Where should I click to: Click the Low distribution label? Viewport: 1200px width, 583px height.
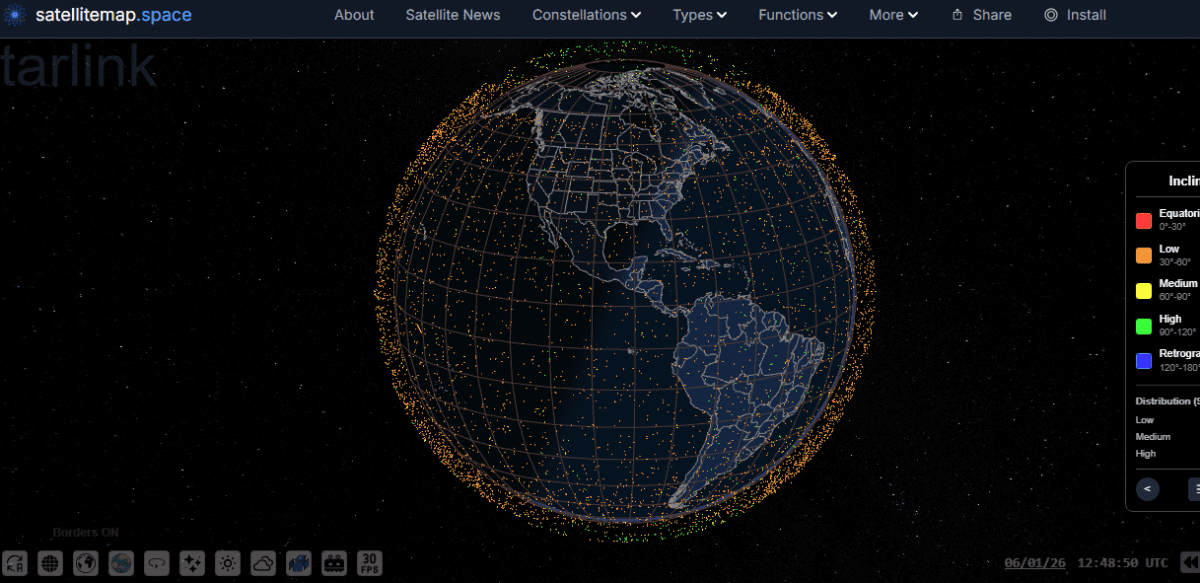[1145, 420]
